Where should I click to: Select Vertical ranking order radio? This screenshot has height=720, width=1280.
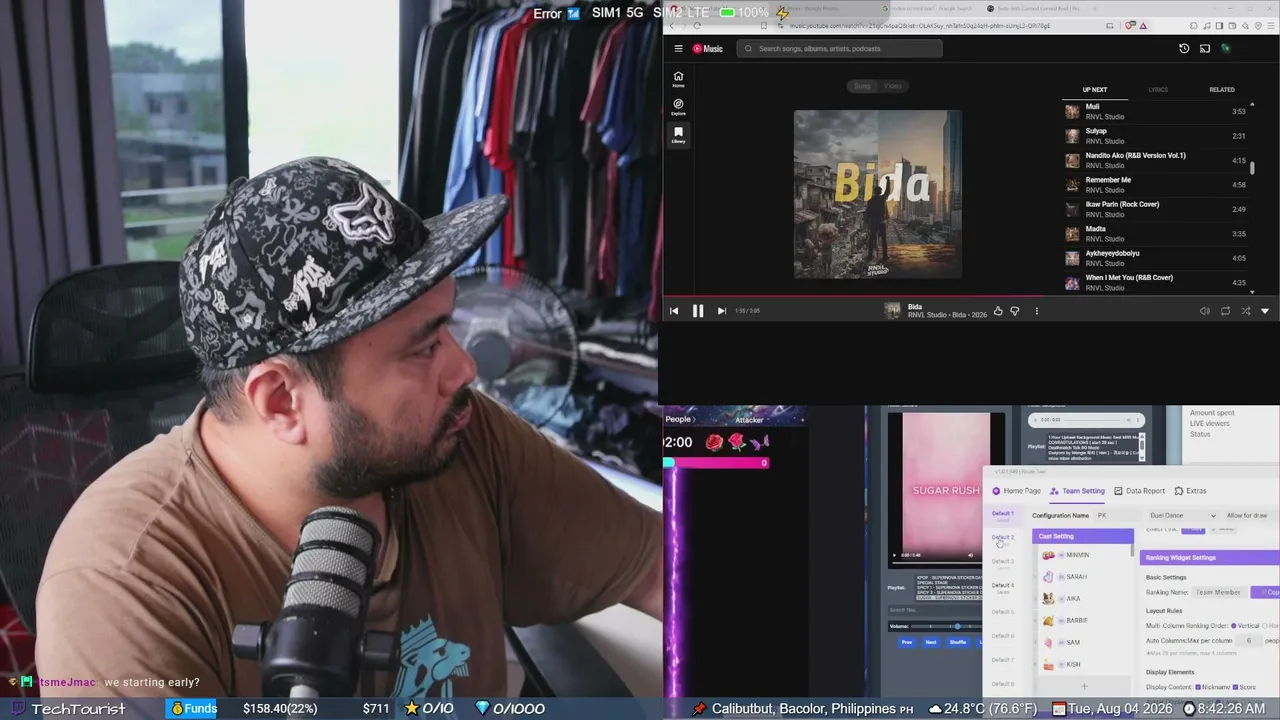(x=1234, y=626)
